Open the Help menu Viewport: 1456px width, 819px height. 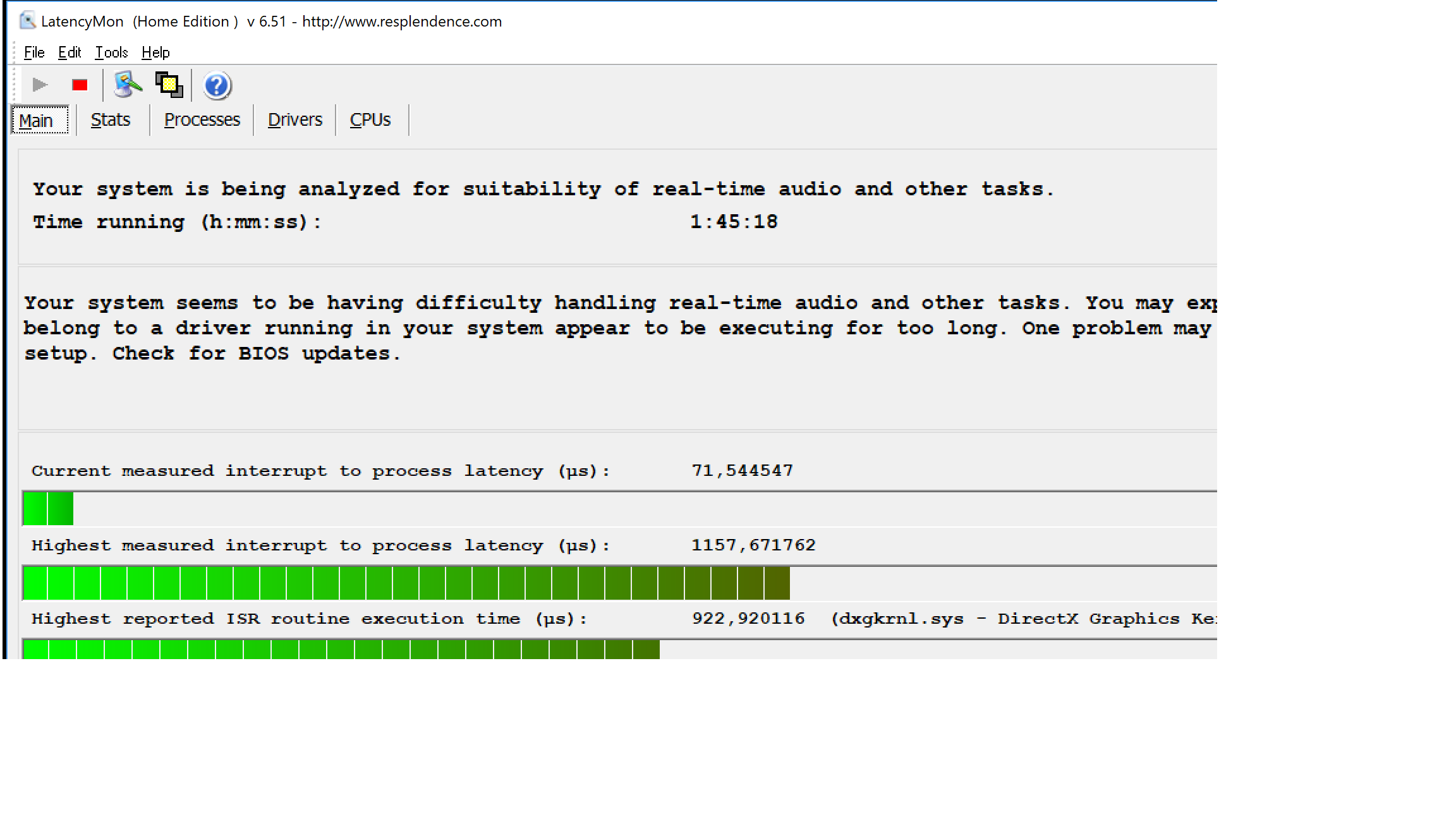point(155,52)
